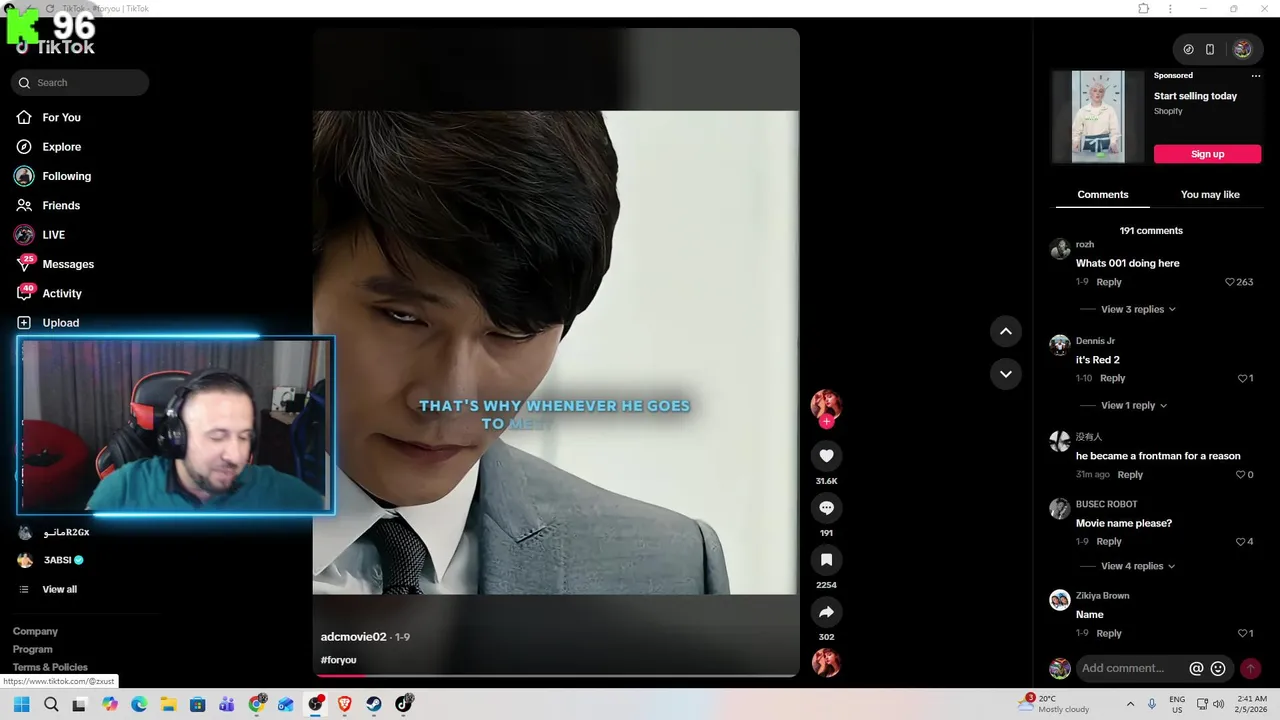
Task: Reply to rozh's comment
Action: [x=1109, y=282]
